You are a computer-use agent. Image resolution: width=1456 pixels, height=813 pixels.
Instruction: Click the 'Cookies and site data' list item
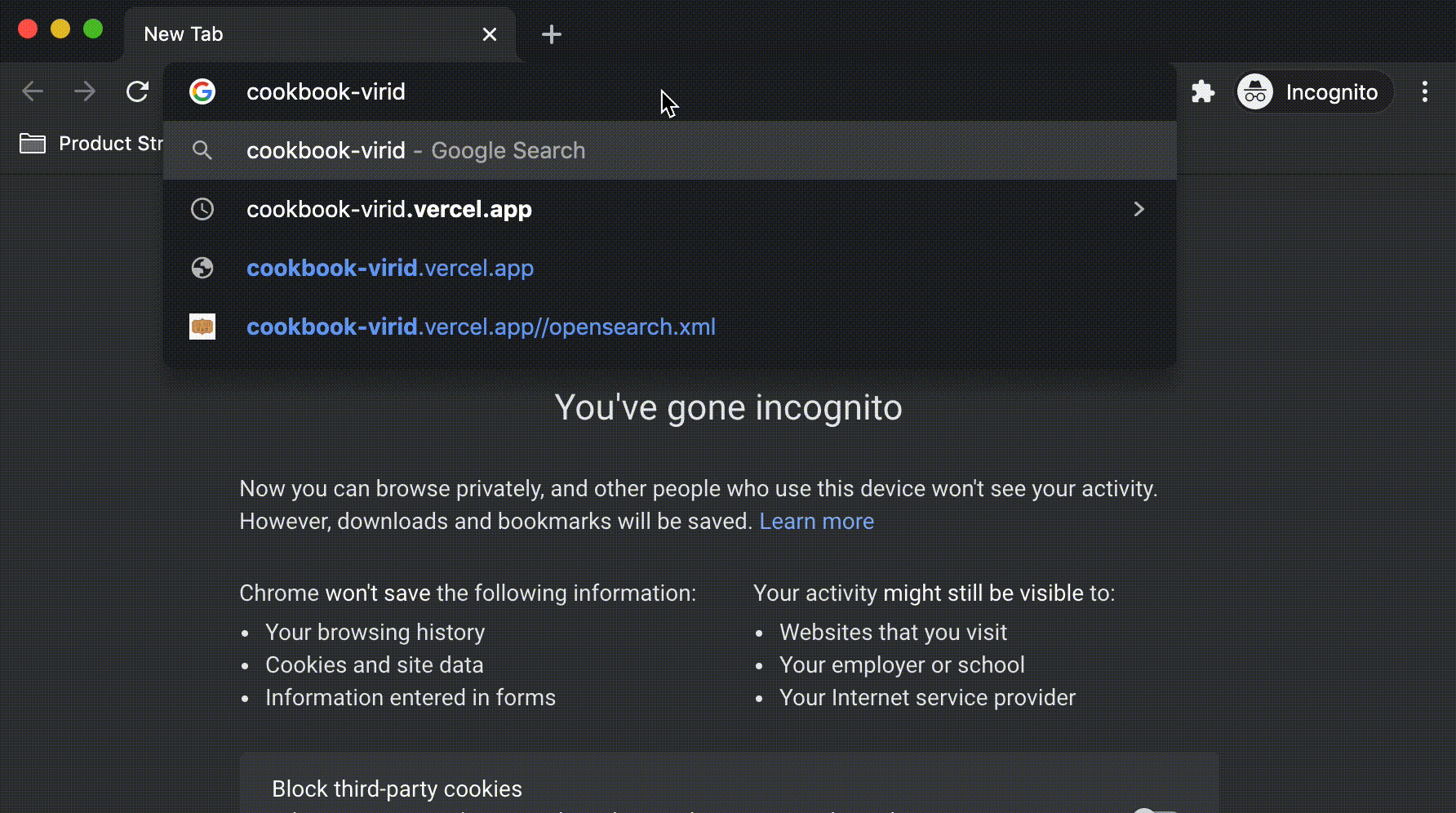[x=374, y=665]
